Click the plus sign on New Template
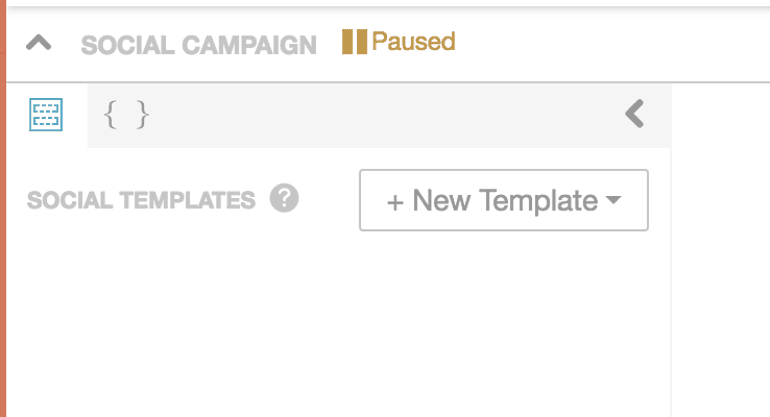The width and height of the screenshot is (770, 417). point(395,201)
